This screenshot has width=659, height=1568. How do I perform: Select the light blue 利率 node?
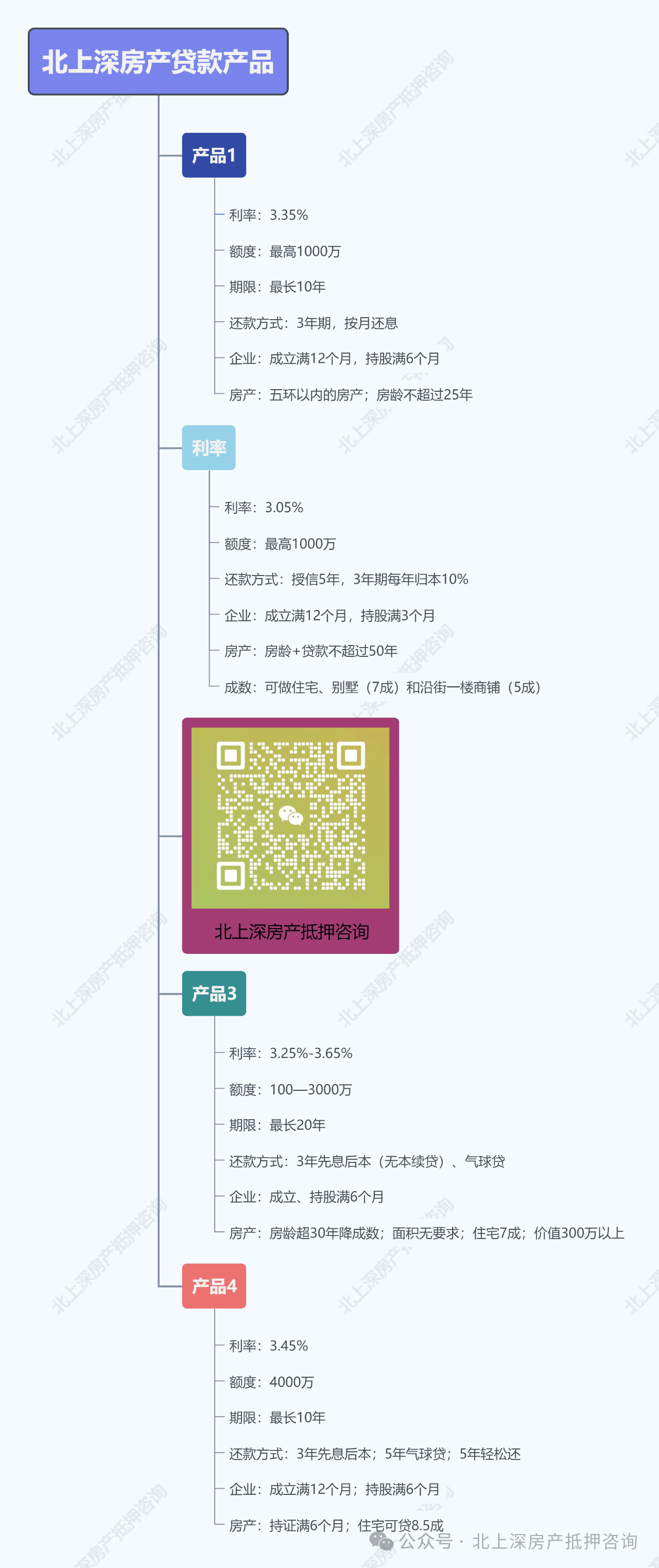[x=209, y=447]
